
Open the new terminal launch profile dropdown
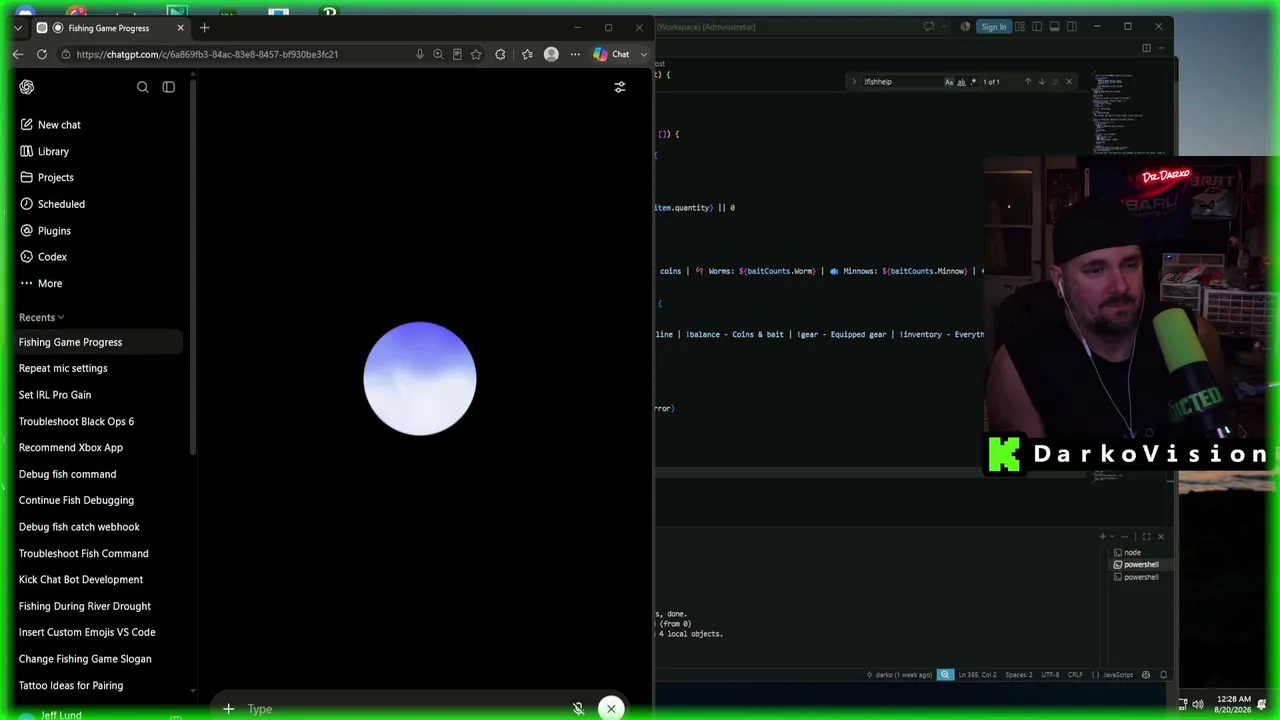[x=1112, y=537]
